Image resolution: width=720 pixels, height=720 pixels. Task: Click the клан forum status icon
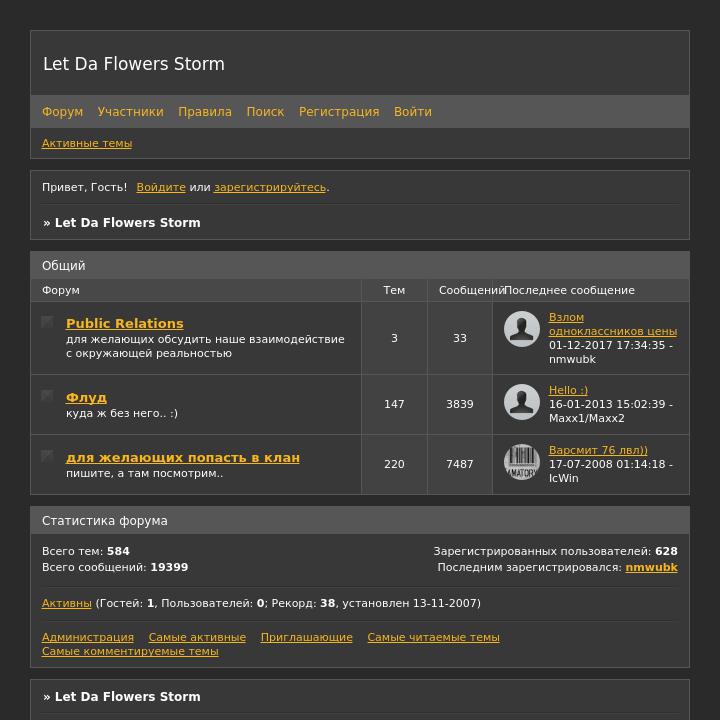(47, 456)
